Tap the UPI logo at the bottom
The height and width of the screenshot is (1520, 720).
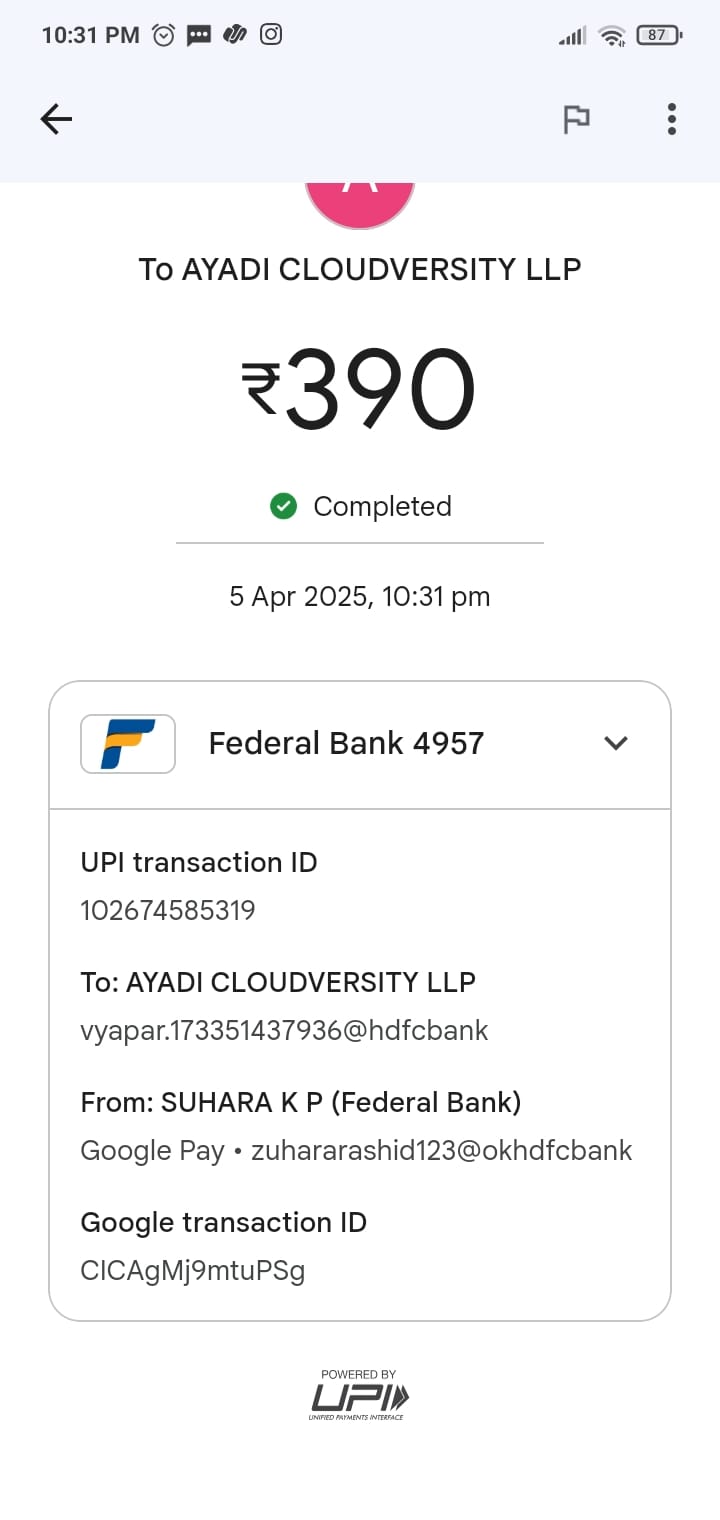click(360, 1396)
